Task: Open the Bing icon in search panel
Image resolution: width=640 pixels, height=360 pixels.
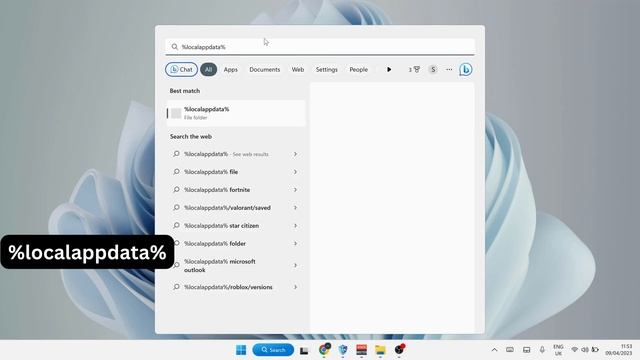Action: [x=466, y=69]
